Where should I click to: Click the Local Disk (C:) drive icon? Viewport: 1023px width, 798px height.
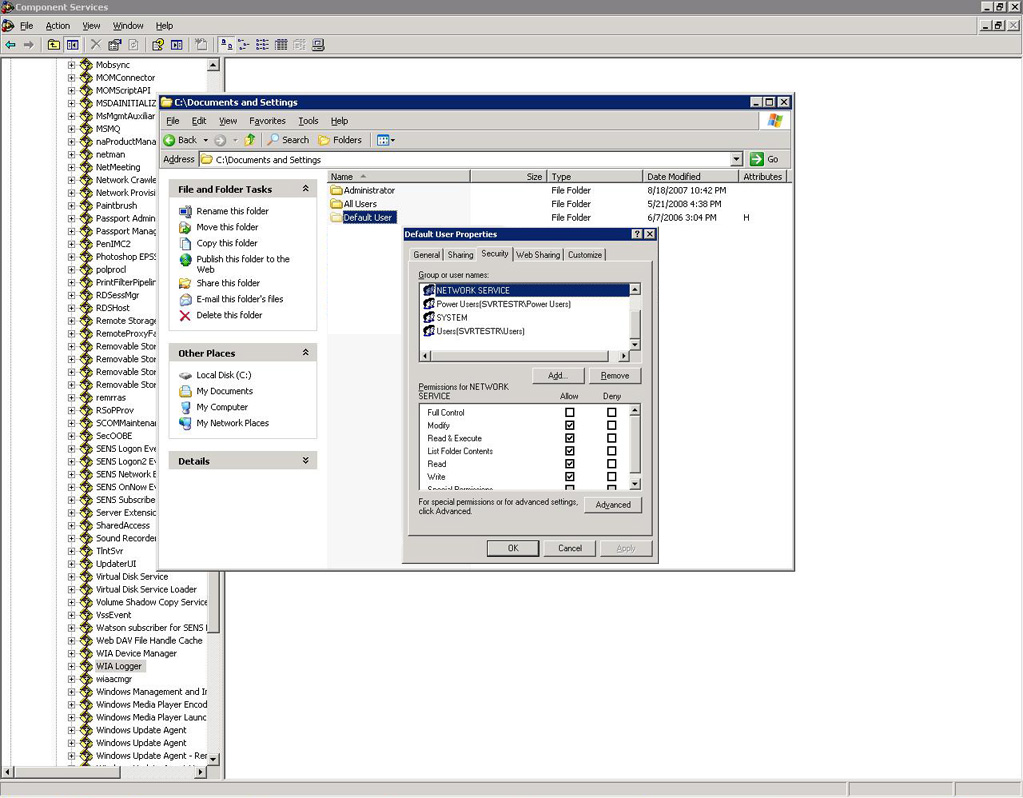[185, 375]
